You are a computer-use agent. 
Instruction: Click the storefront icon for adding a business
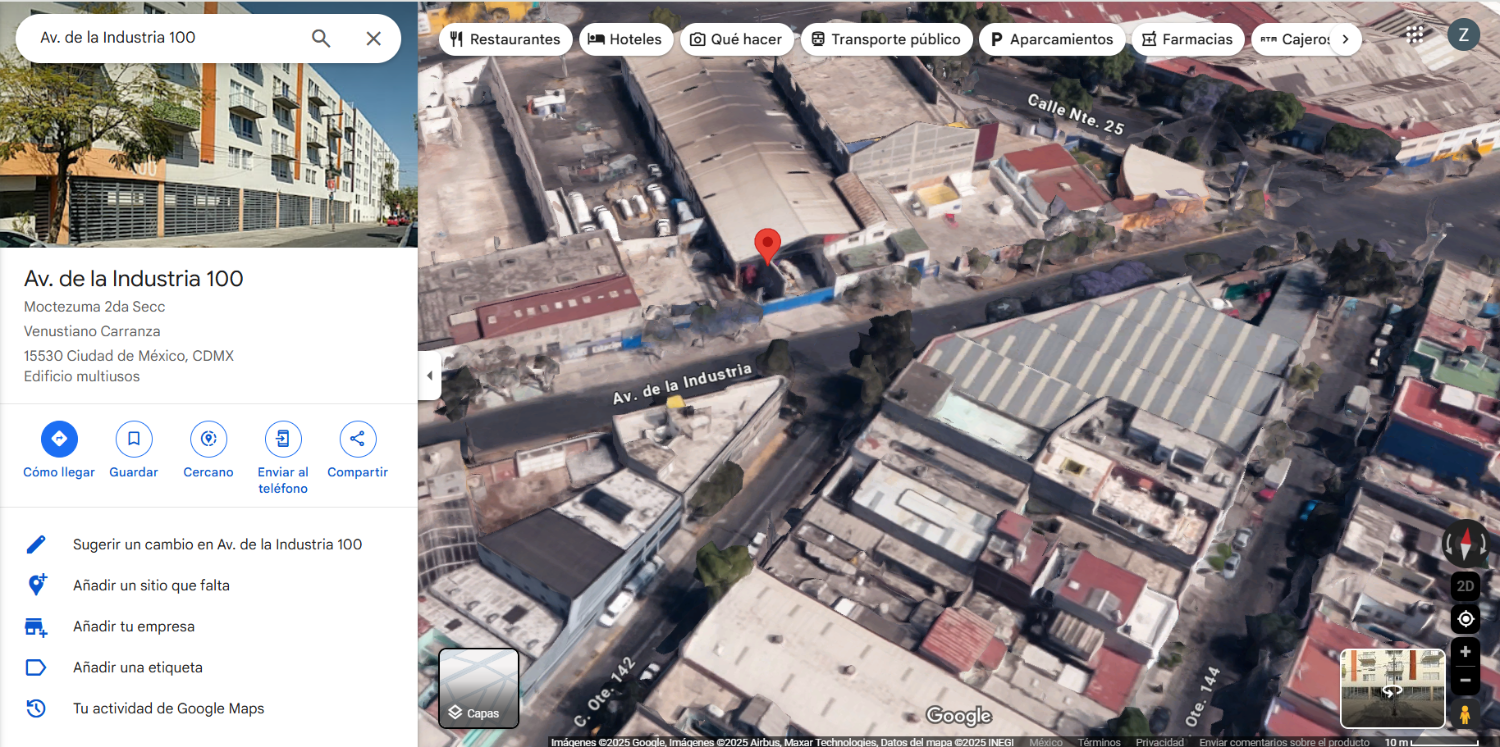pyautogui.click(x=36, y=627)
